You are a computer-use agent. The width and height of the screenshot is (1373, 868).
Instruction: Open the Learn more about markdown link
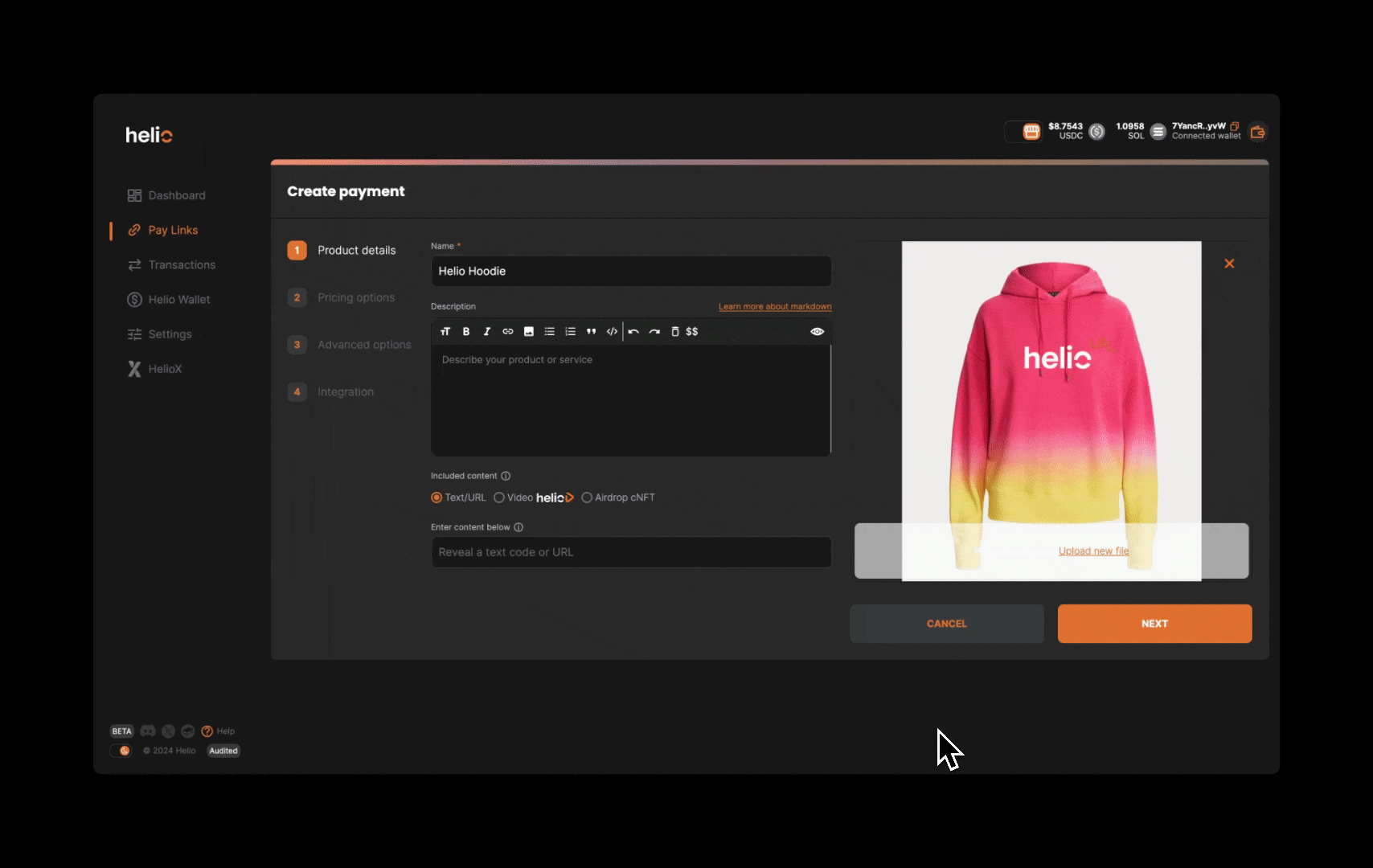[x=775, y=306]
